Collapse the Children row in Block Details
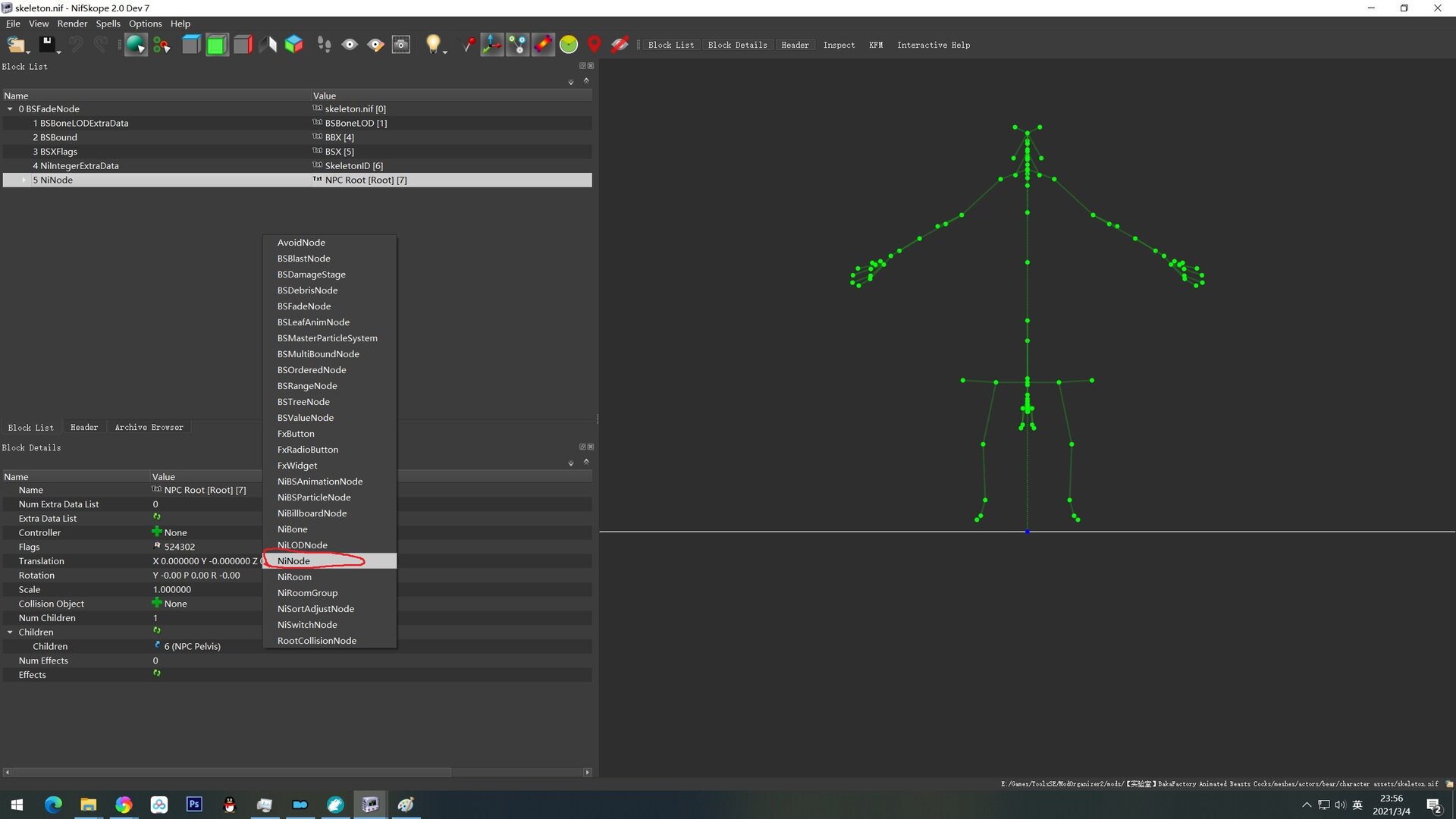The width and height of the screenshot is (1456, 819). tap(10, 632)
